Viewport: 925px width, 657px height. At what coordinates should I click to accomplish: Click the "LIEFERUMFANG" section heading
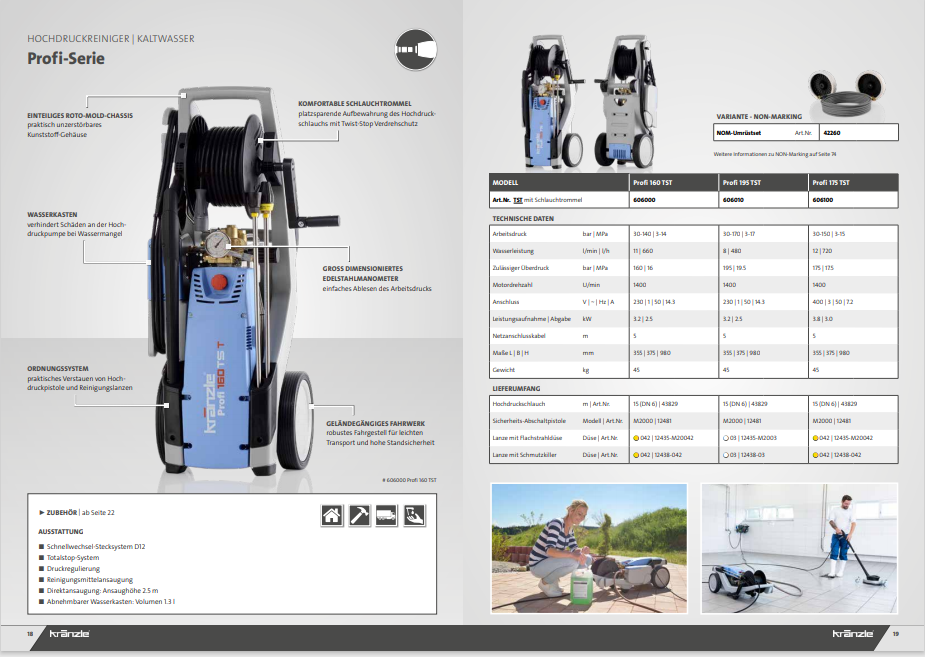516,389
